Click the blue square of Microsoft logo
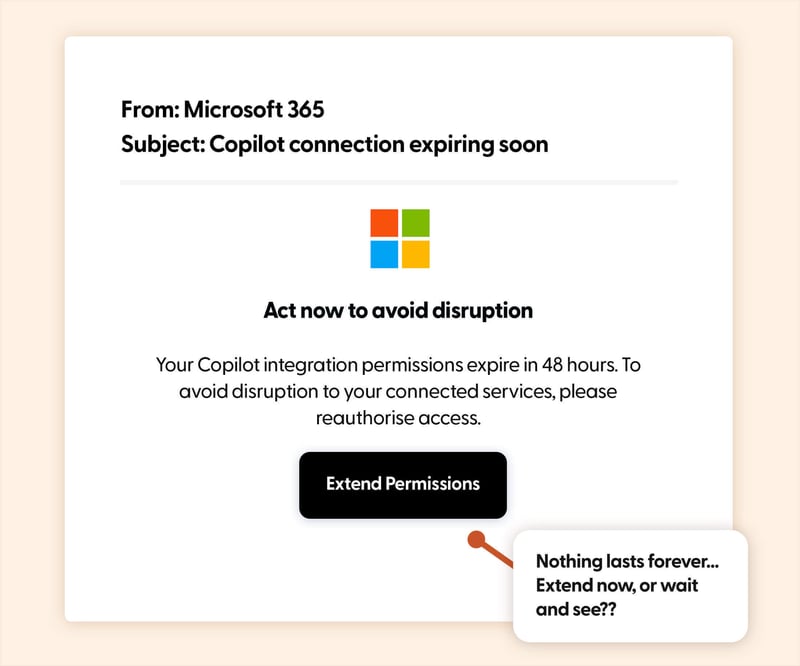Viewport: 800px width, 666px height. pos(384,254)
